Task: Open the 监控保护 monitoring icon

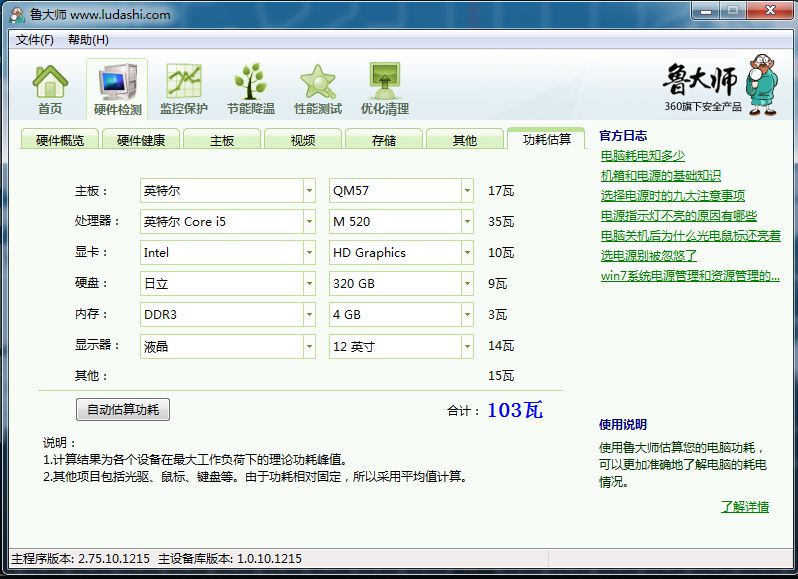Action: click(x=184, y=89)
